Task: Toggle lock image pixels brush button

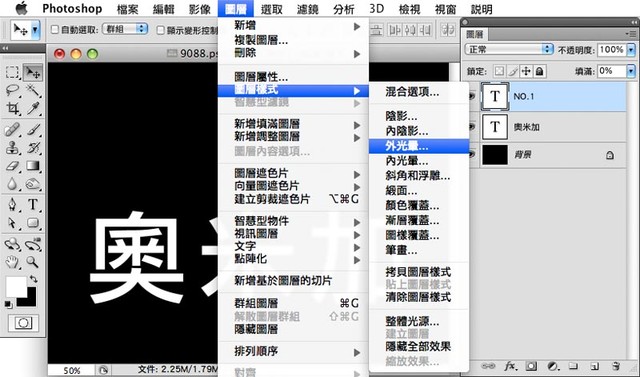Action: click(513, 71)
